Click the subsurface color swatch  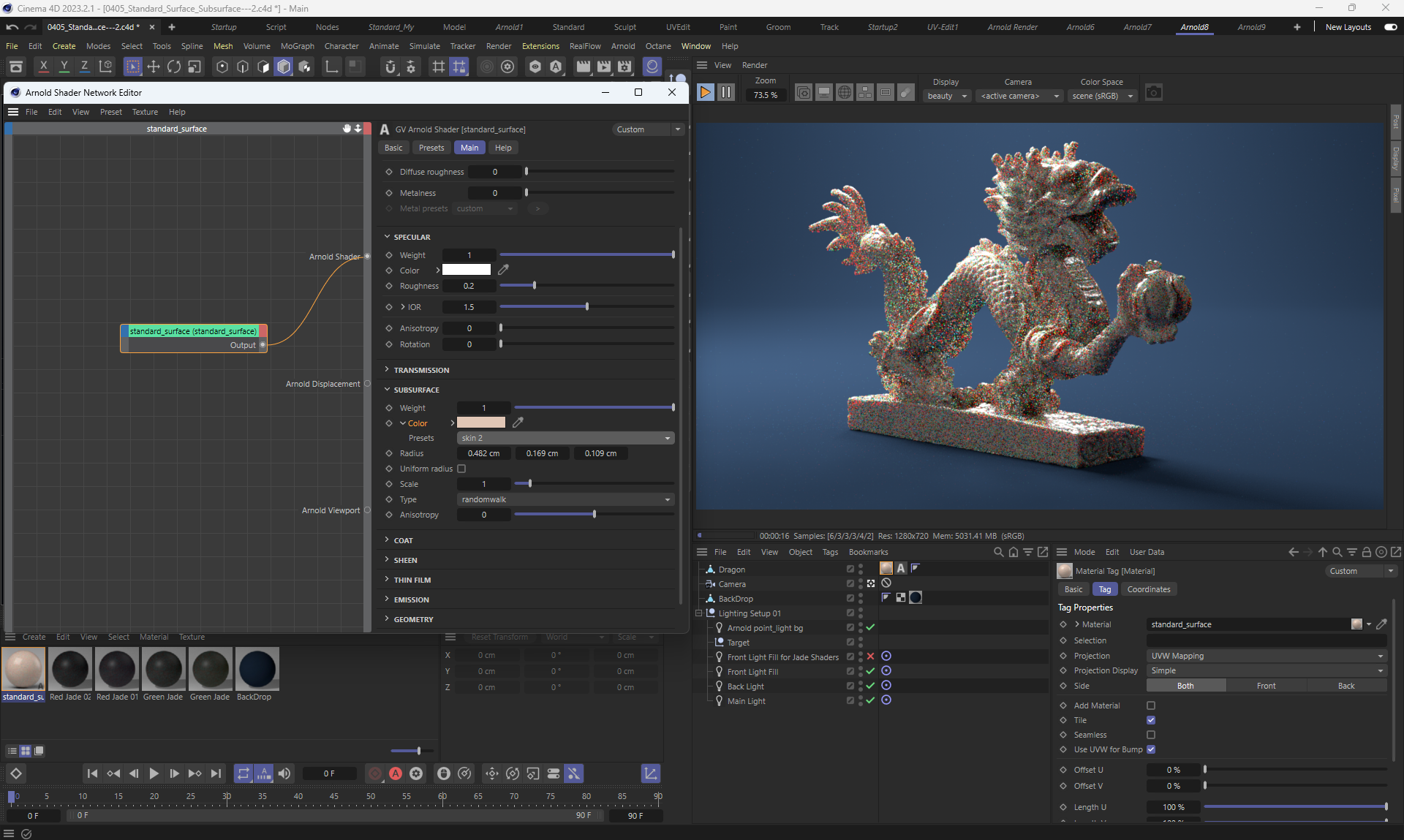click(x=480, y=423)
